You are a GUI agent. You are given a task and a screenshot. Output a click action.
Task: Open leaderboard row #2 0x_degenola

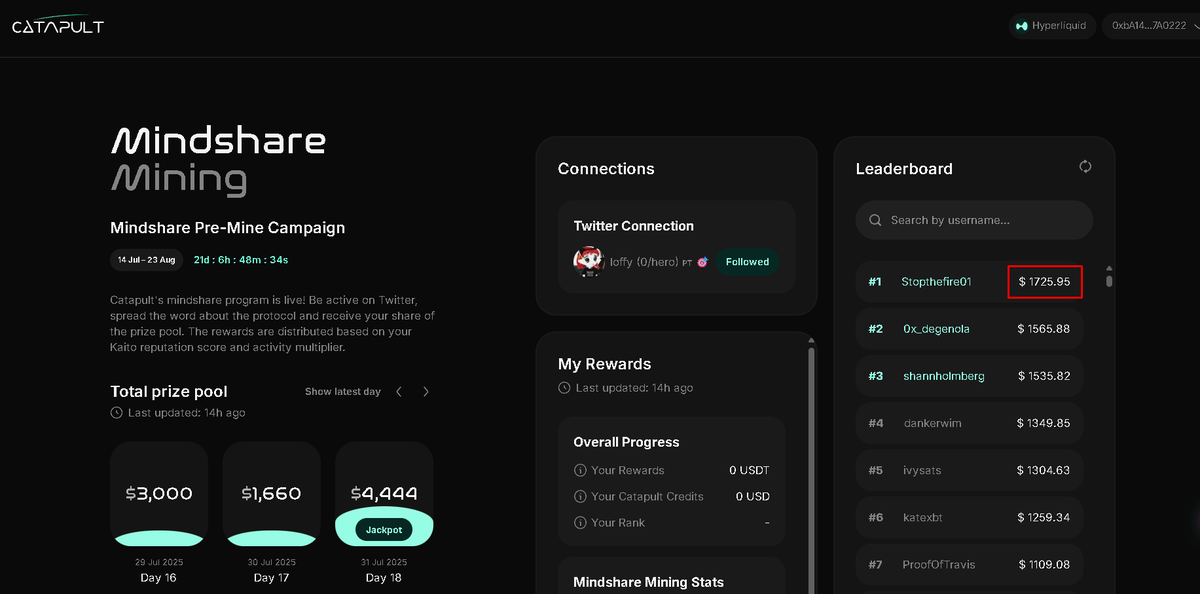click(969, 328)
